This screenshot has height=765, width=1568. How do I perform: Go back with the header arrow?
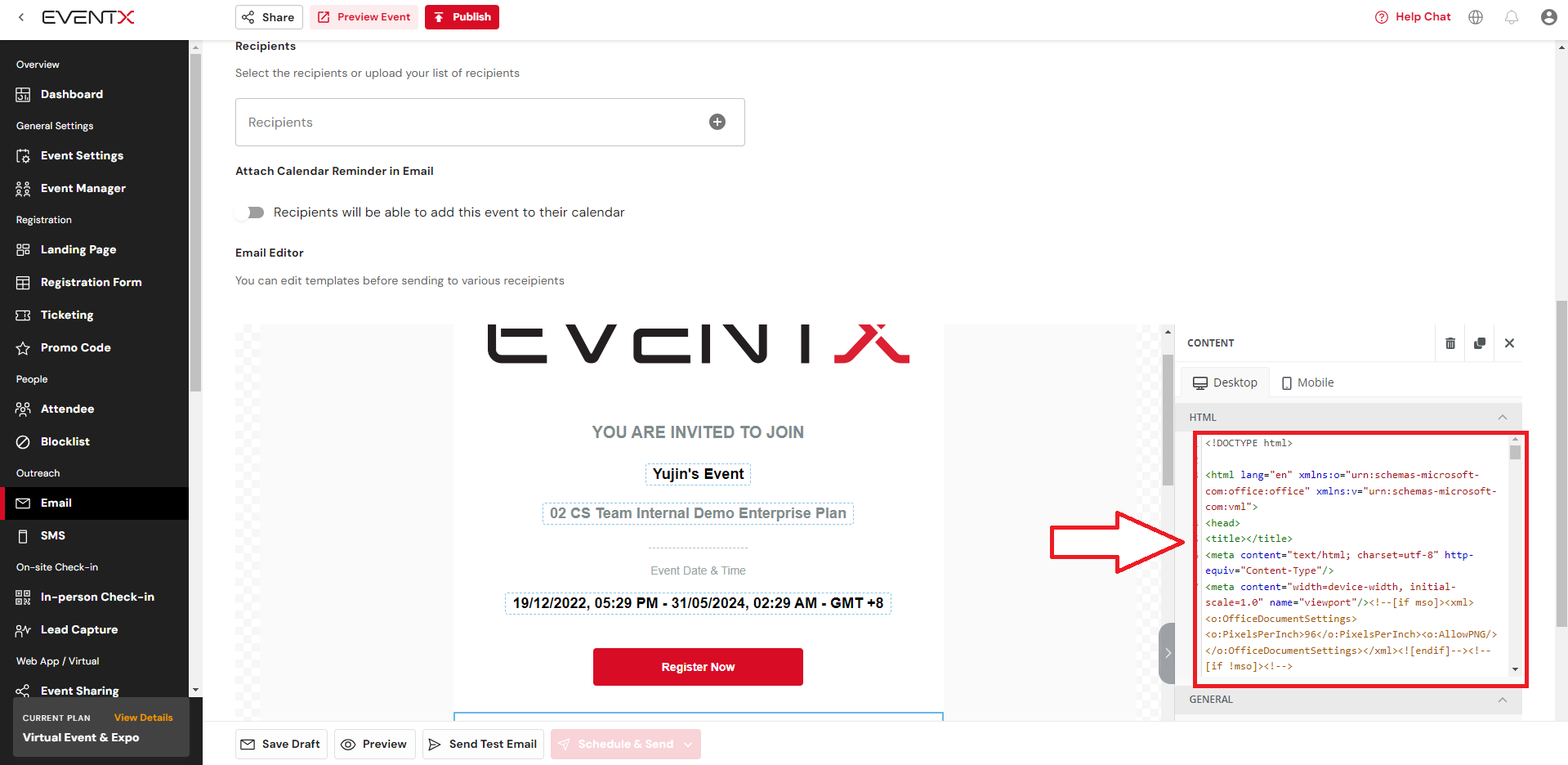coord(21,17)
